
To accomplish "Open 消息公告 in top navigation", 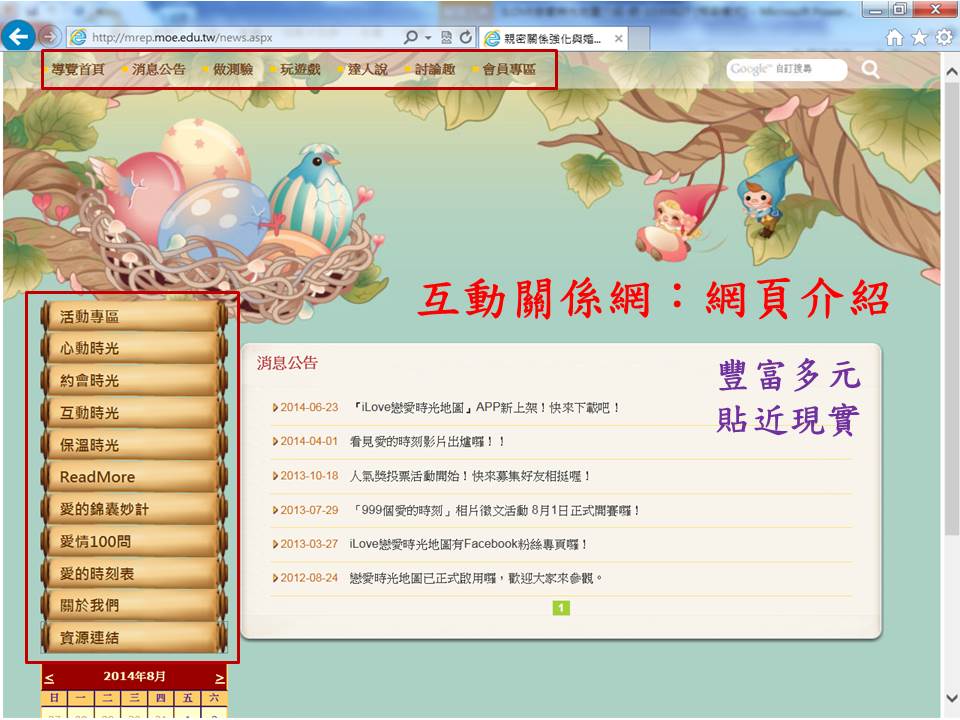I will (x=158, y=70).
